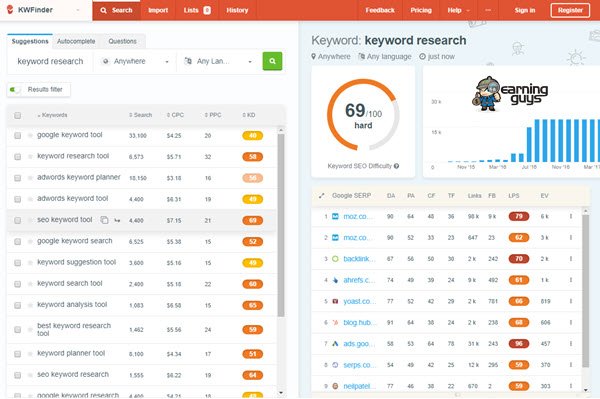Click the Register button
The height and width of the screenshot is (399, 600).
(570, 10)
